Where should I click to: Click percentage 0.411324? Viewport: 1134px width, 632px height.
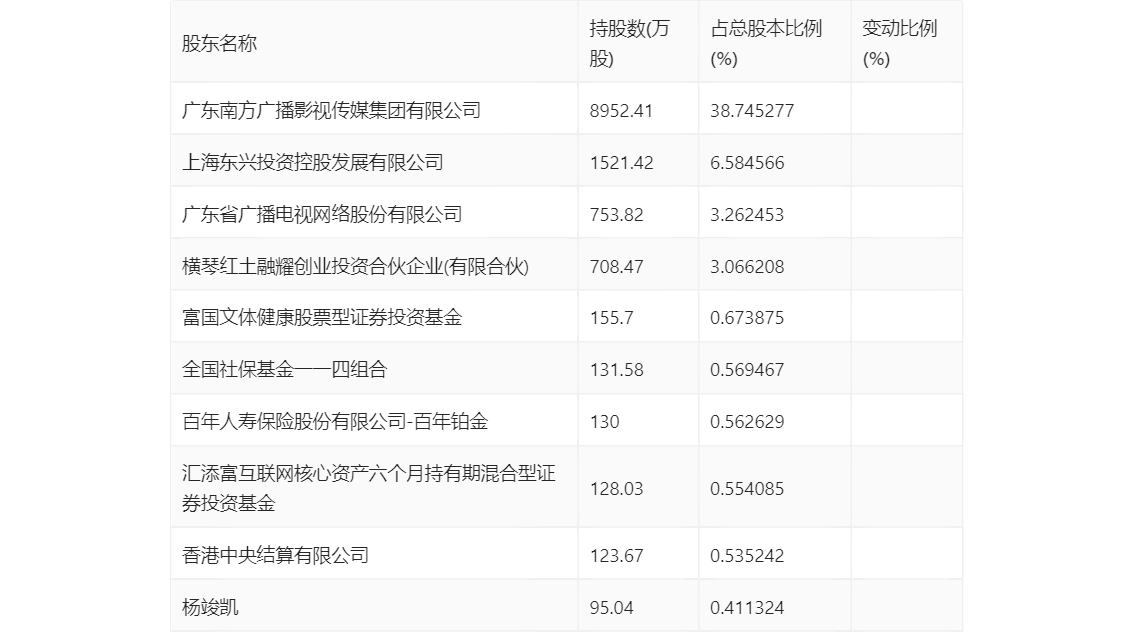click(x=747, y=608)
